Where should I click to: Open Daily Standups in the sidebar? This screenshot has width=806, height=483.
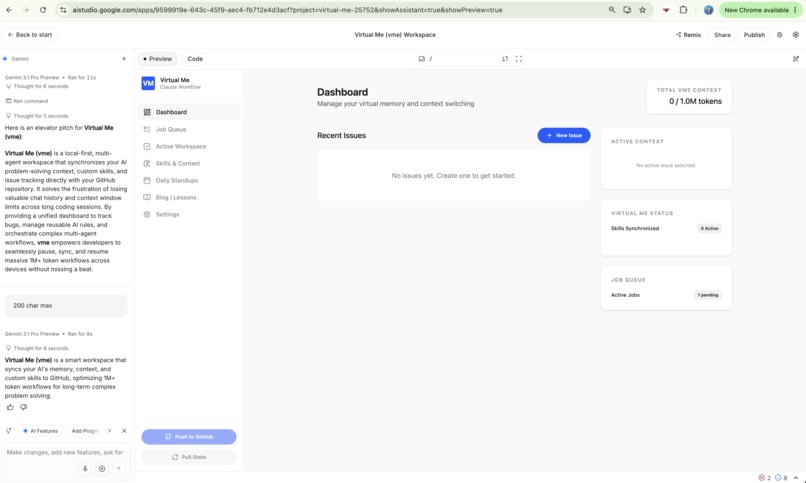(189, 180)
